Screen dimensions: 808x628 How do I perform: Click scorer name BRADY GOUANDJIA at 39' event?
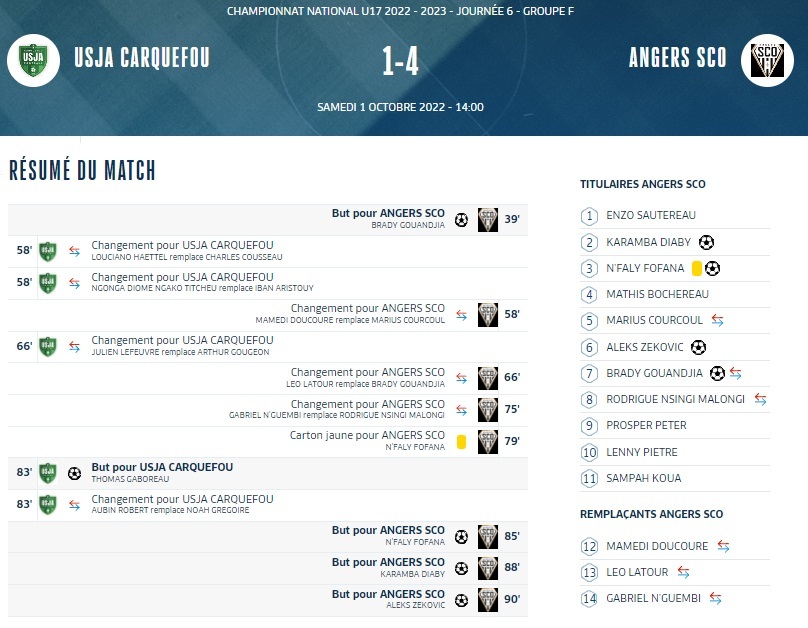coord(408,225)
